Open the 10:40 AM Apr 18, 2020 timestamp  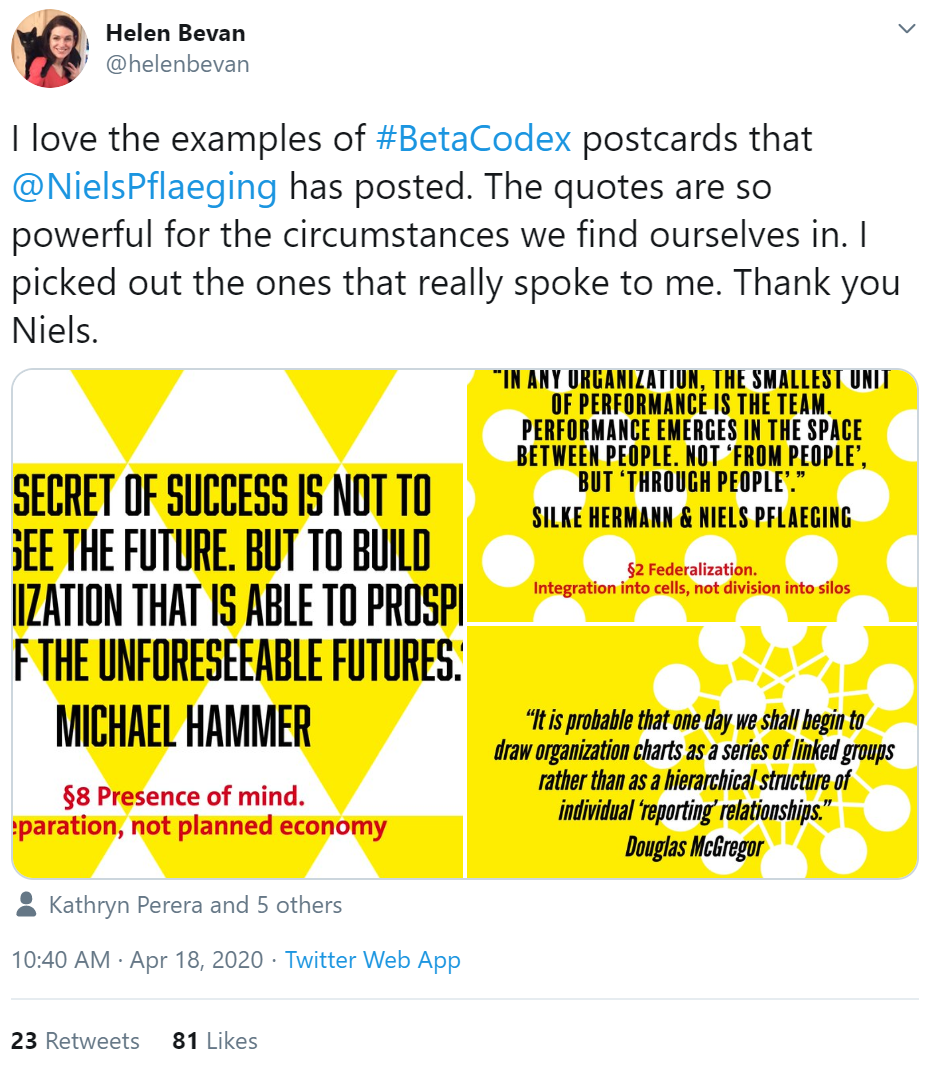coord(137,959)
